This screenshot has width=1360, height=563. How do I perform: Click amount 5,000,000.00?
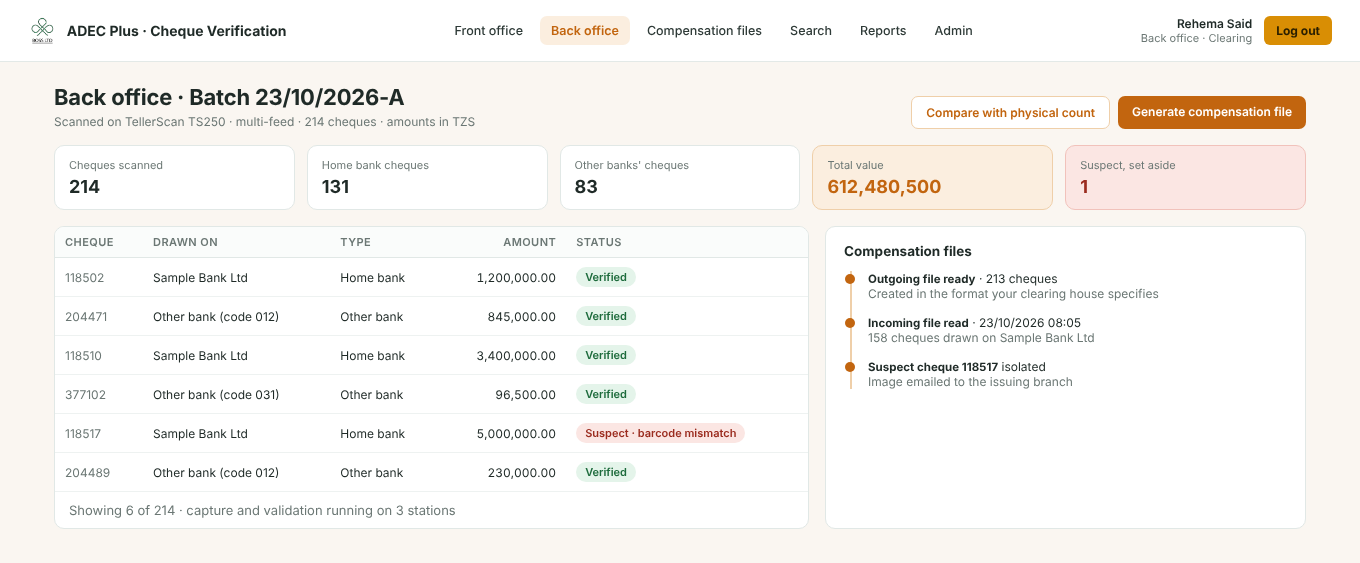516,434
